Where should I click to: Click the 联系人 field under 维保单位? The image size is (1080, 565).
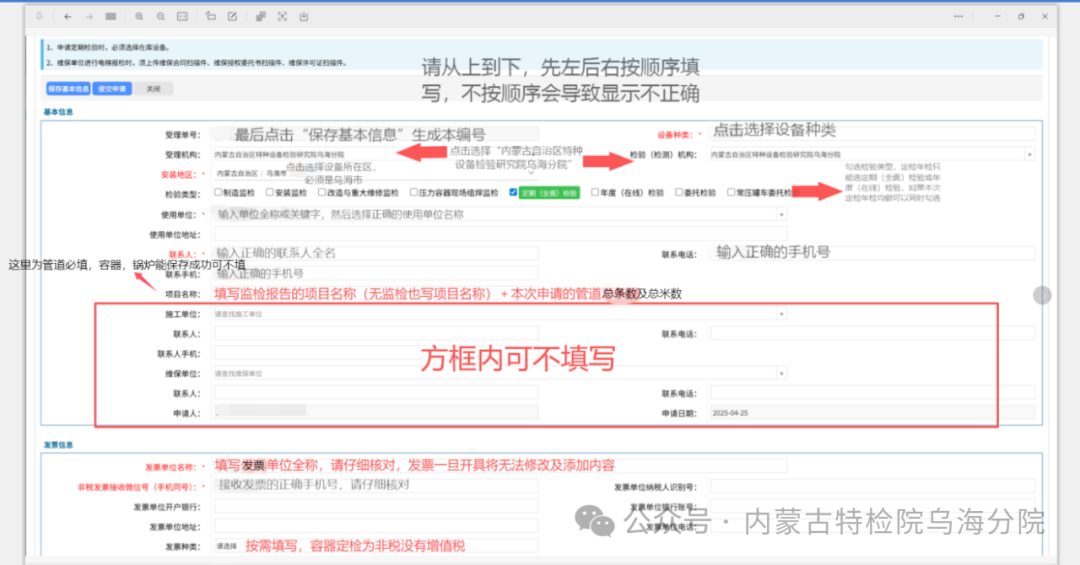click(375, 394)
